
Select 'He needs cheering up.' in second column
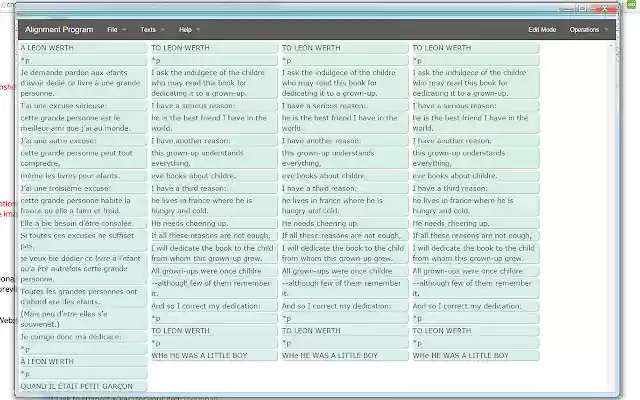coord(214,224)
